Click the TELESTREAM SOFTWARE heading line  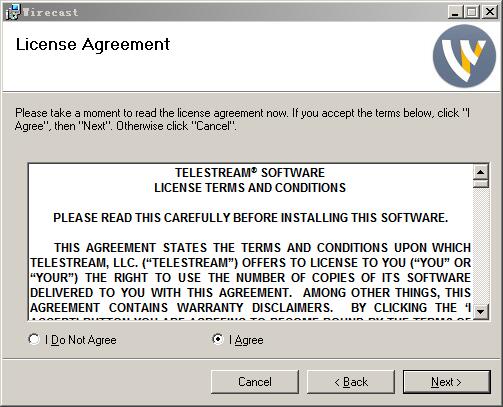[250, 173]
